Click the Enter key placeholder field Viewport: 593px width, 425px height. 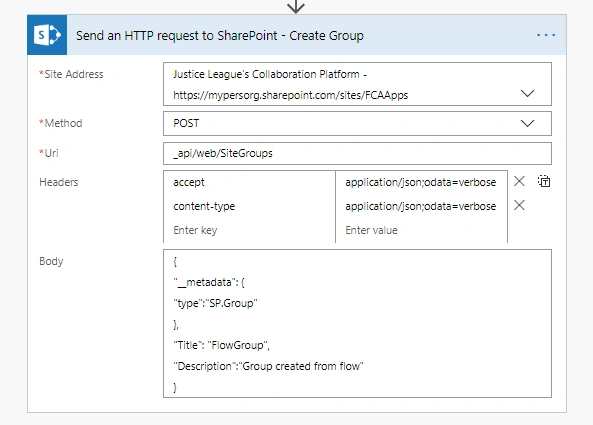click(250, 230)
